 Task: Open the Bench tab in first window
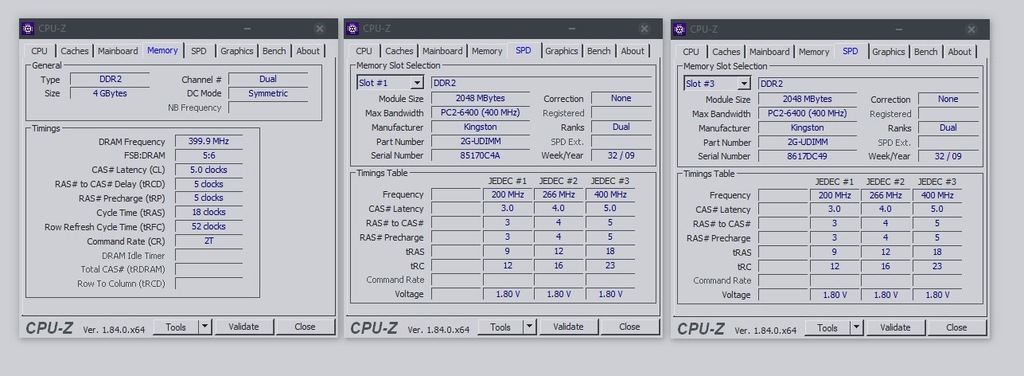point(274,51)
